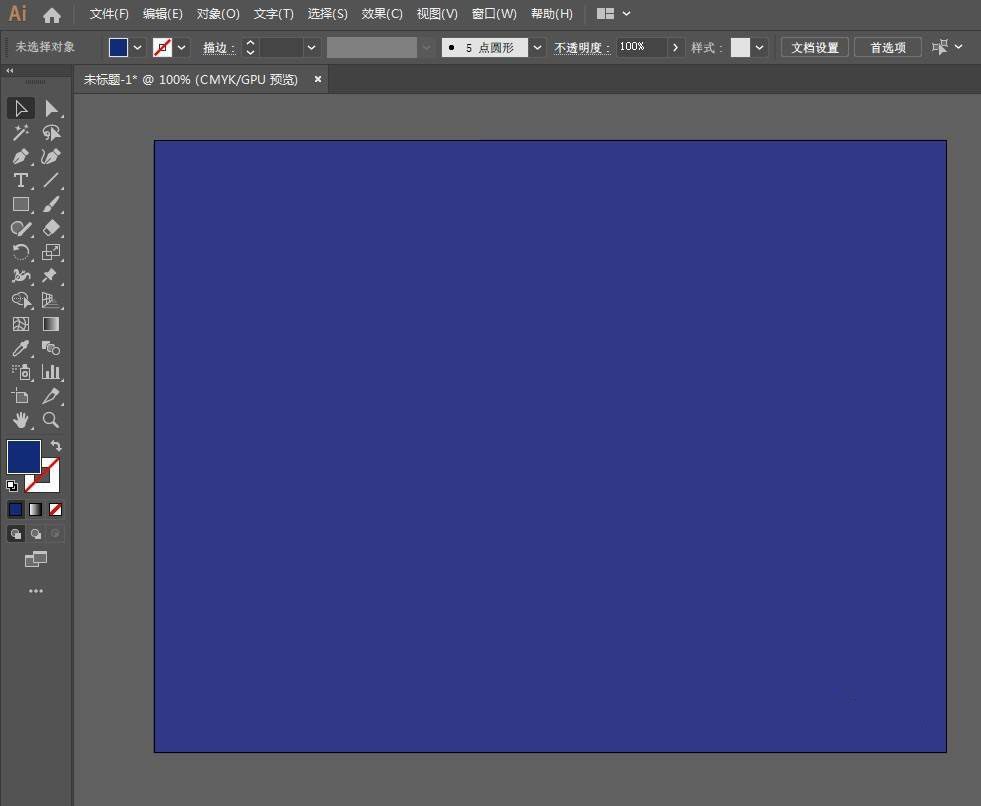981x806 pixels.
Task: Open 窗口(W) menu
Action: [494, 14]
